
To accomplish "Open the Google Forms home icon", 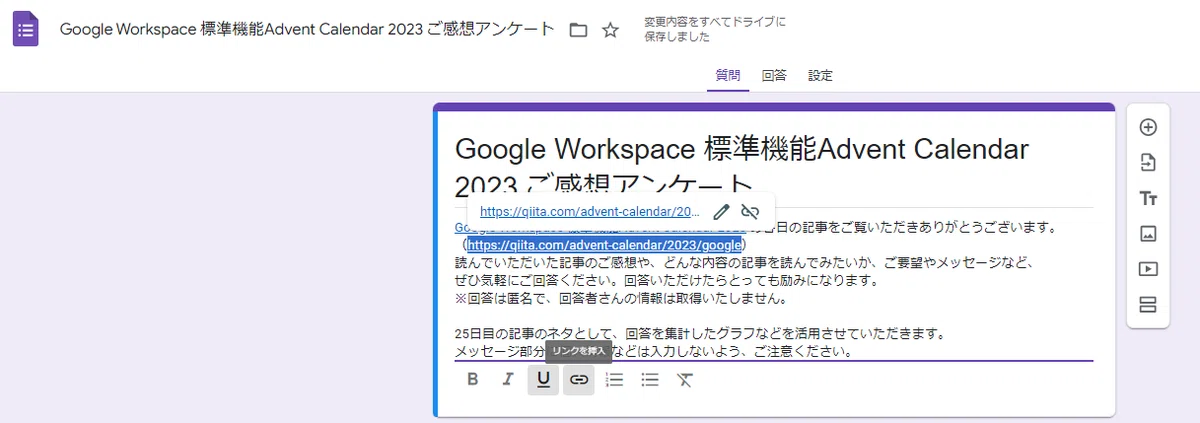I will (26, 29).
